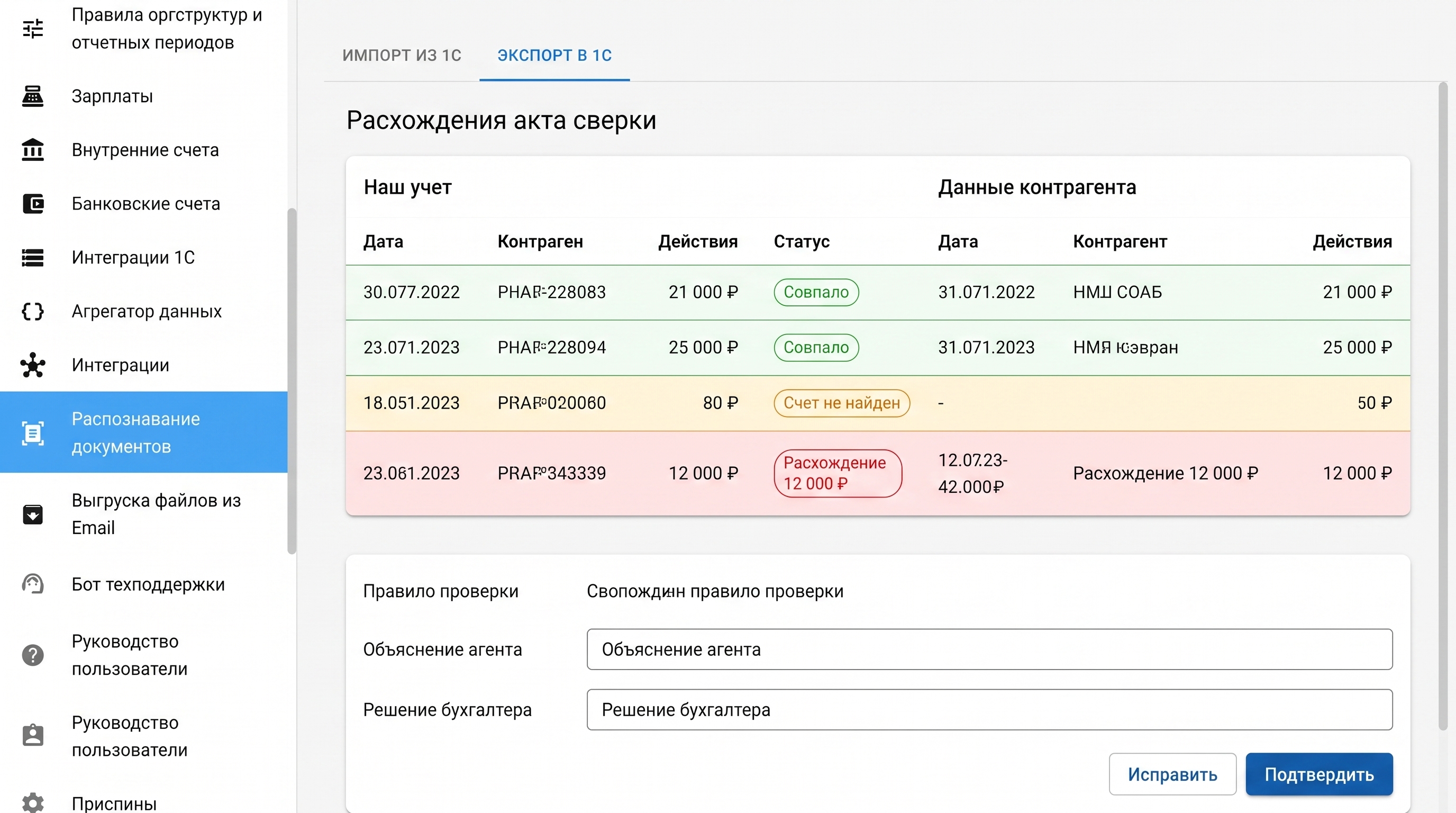The height and width of the screenshot is (813, 1456).
Task: Click the first Совпало status badge
Action: 816,292
